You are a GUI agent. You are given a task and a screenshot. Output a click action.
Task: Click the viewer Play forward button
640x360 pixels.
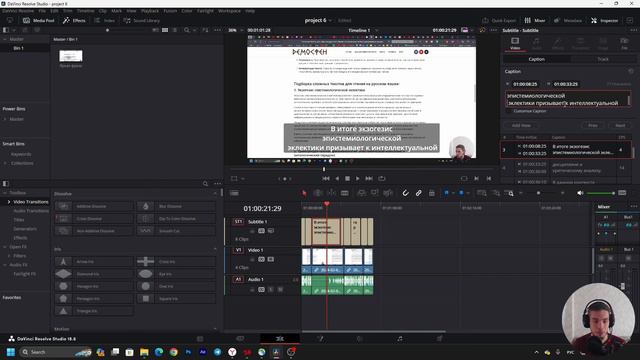358,178
